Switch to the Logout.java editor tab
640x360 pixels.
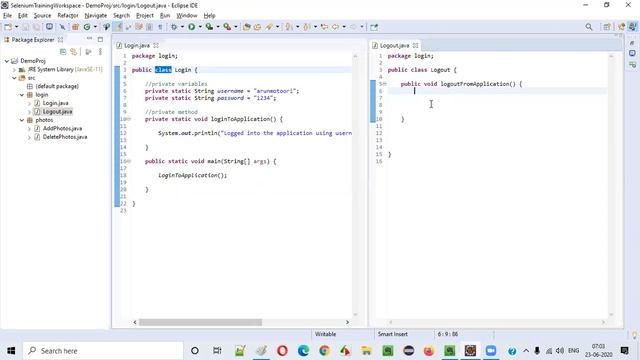pos(394,45)
